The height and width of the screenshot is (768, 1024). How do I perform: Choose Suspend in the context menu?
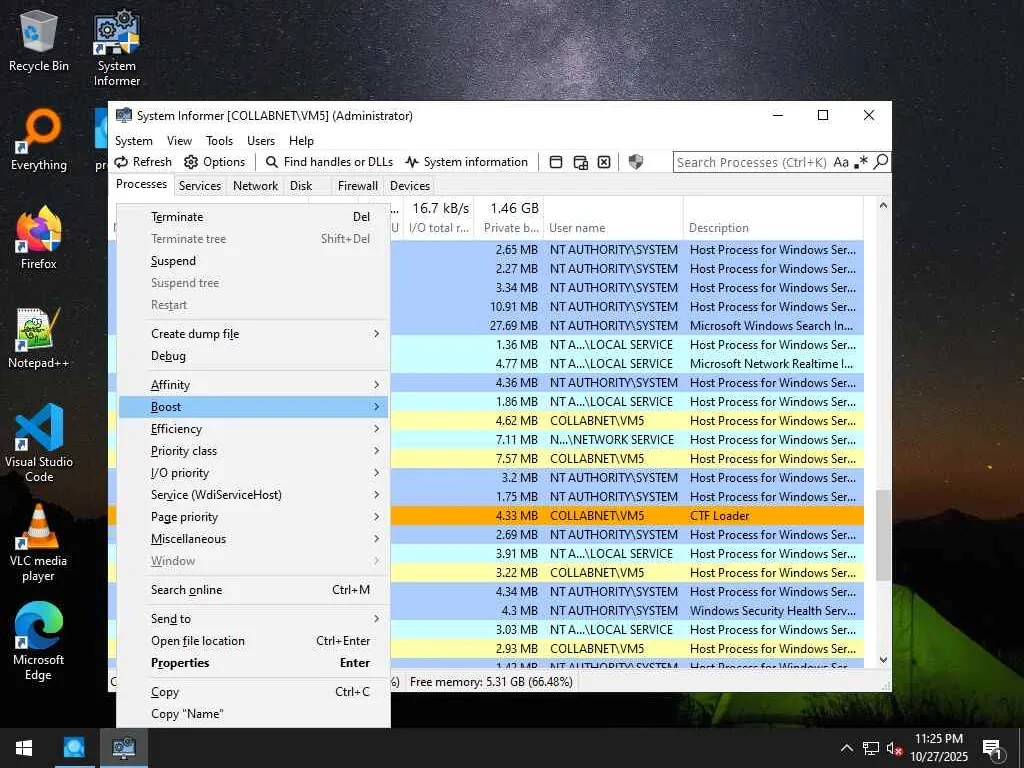pyautogui.click(x=253, y=261)
